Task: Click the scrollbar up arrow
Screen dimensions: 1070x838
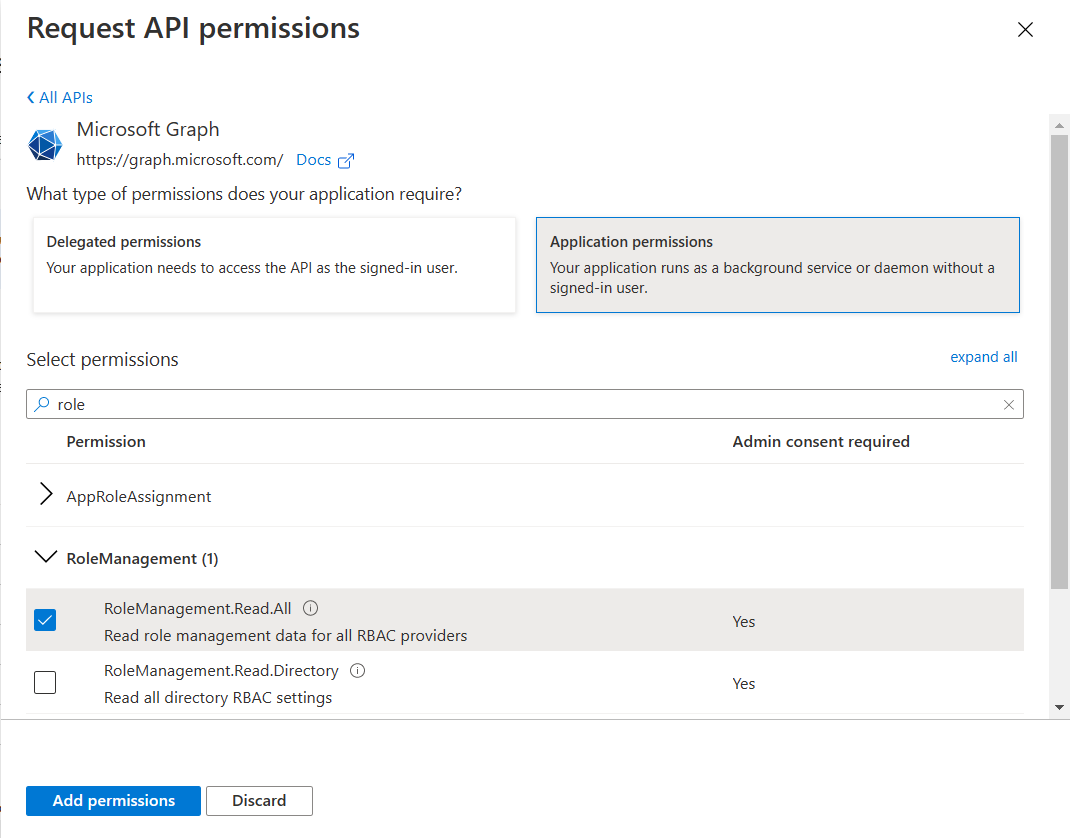Action: click(x=1059, y=125)
